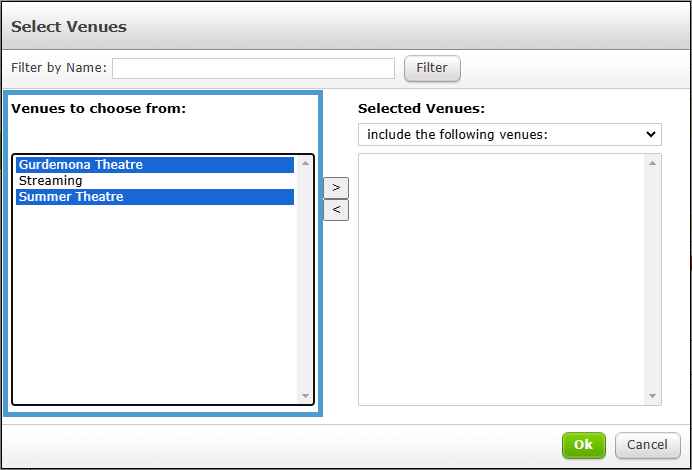The height and width of the screenshot is (470, 692).
Task: Click up arrow of the available venues scrollbar
Action: (305, 163)
